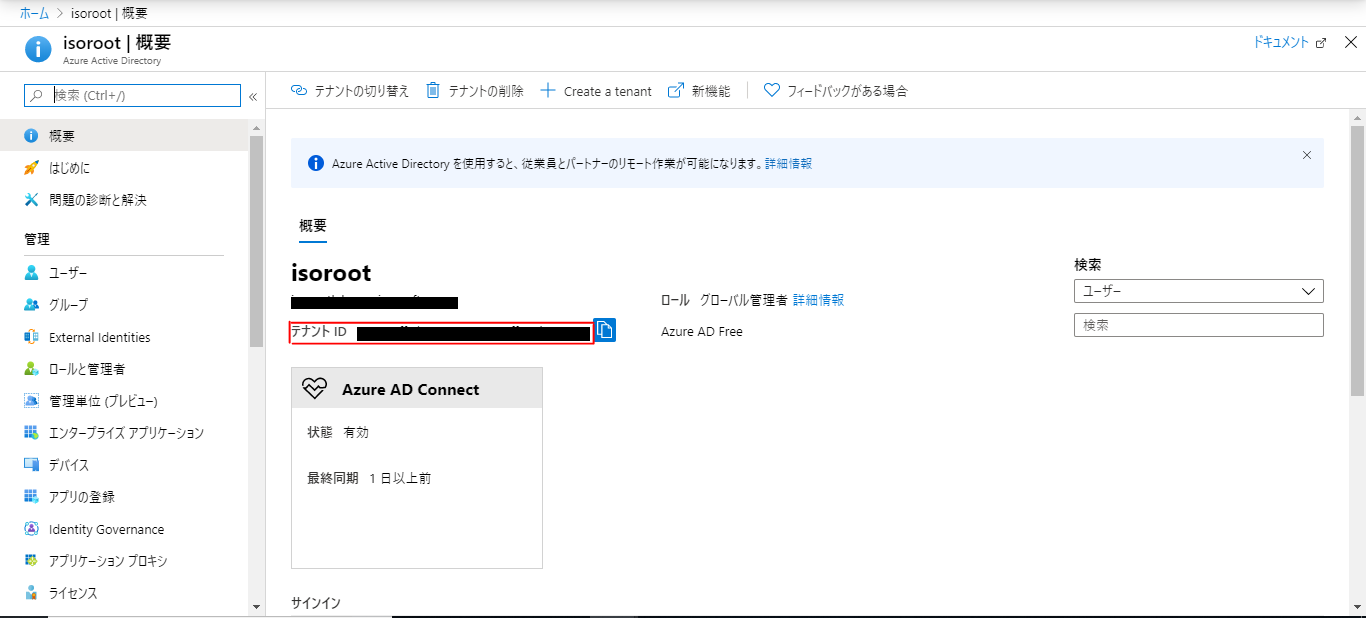Open デバイス menu item

(124, 465)
